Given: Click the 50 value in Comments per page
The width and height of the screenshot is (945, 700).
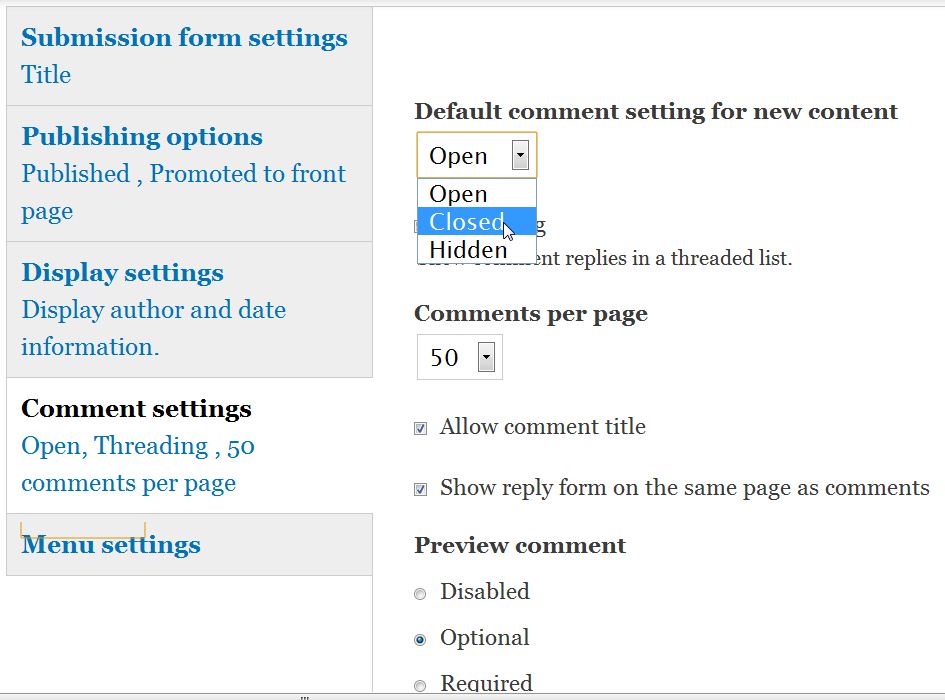Looking at the screenshot, I should 444,357.
